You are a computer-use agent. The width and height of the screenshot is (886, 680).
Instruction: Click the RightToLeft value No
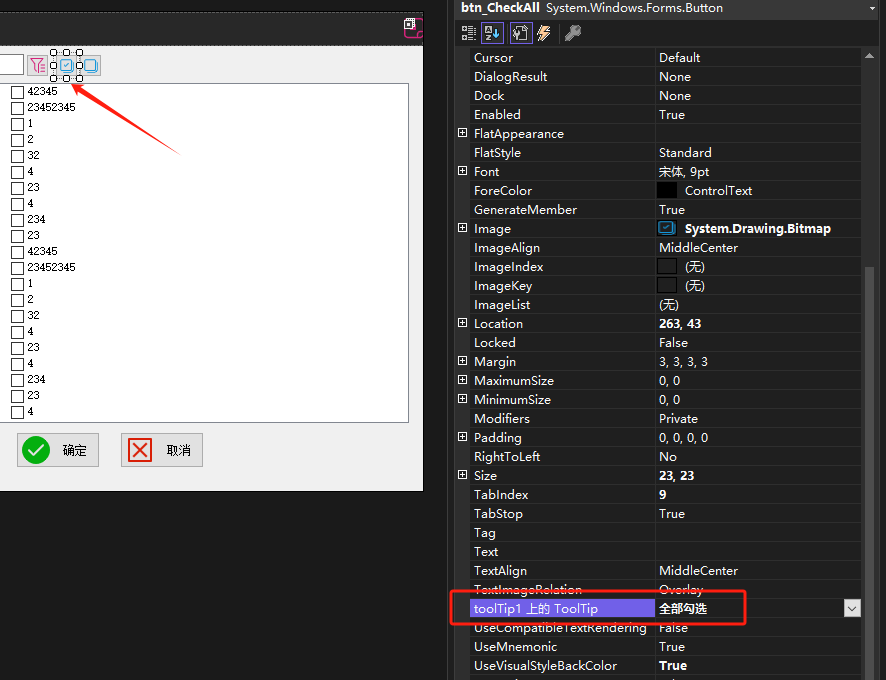point(667,456)
